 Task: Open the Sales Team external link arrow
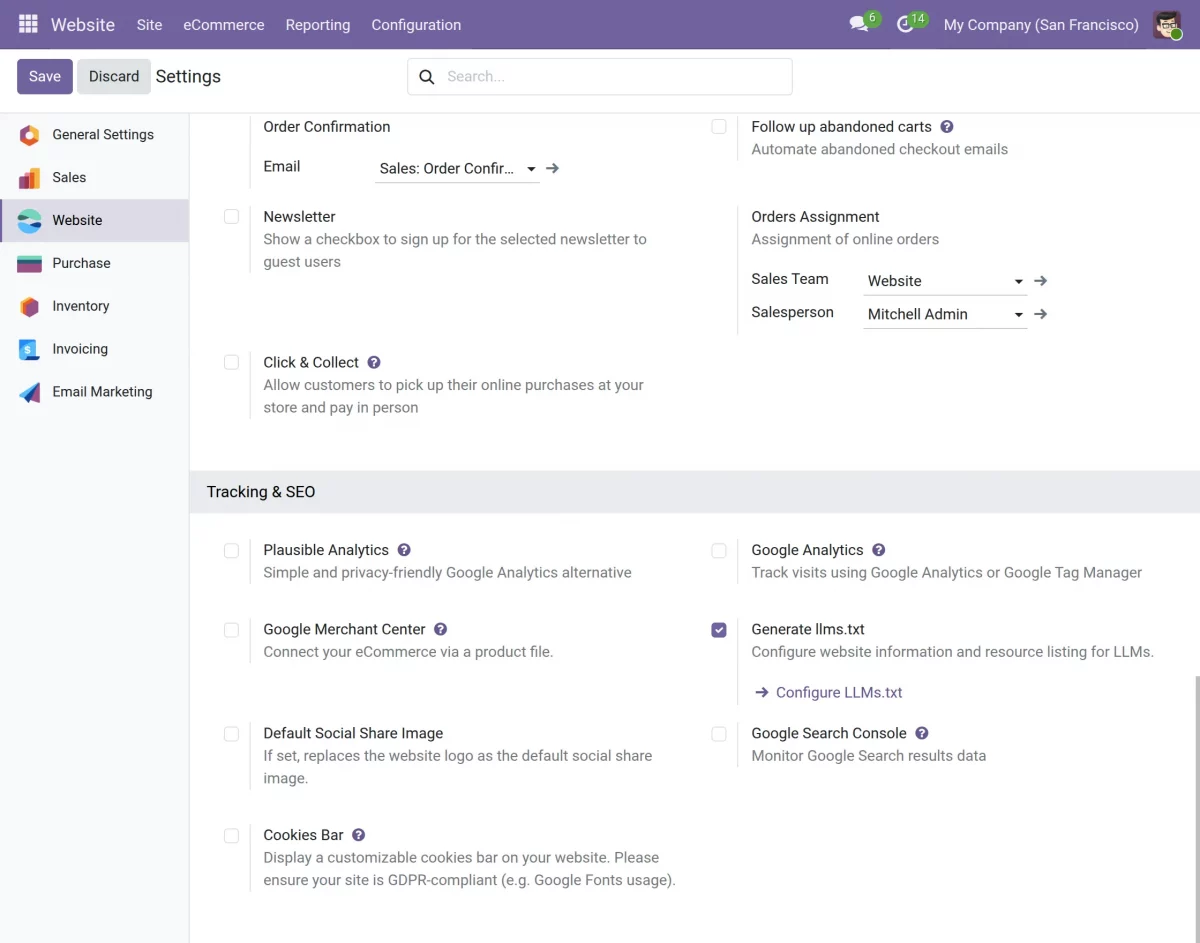tap(1041, 281)
